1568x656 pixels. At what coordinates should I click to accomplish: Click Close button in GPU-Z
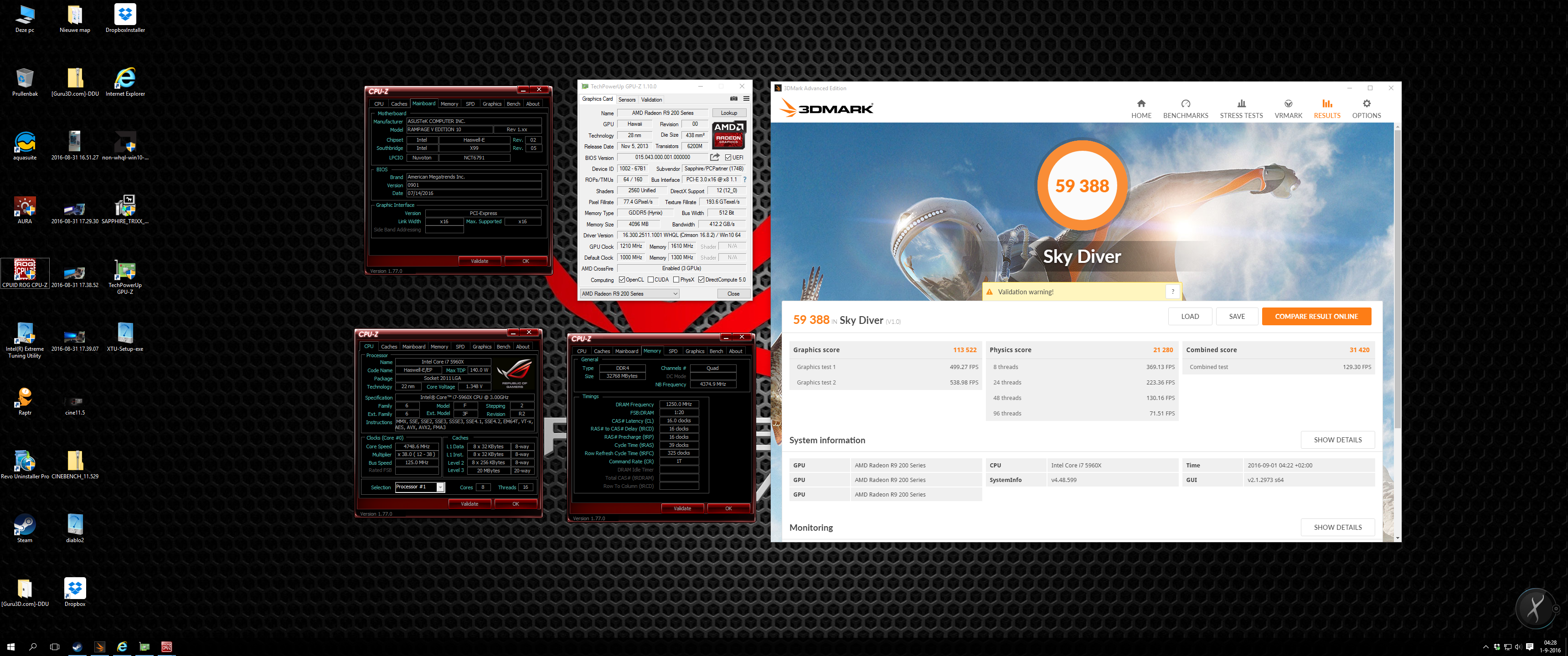coord(733,294)
